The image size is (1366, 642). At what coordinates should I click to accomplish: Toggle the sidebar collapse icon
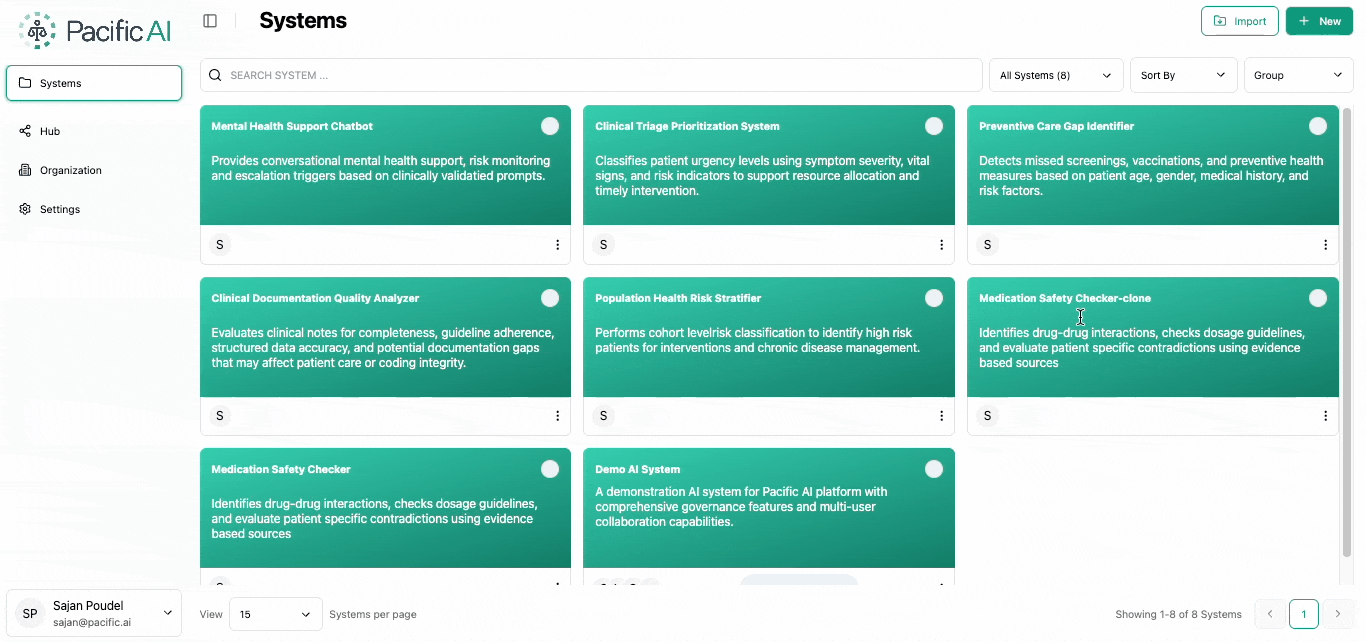click(x=210, y=21)
